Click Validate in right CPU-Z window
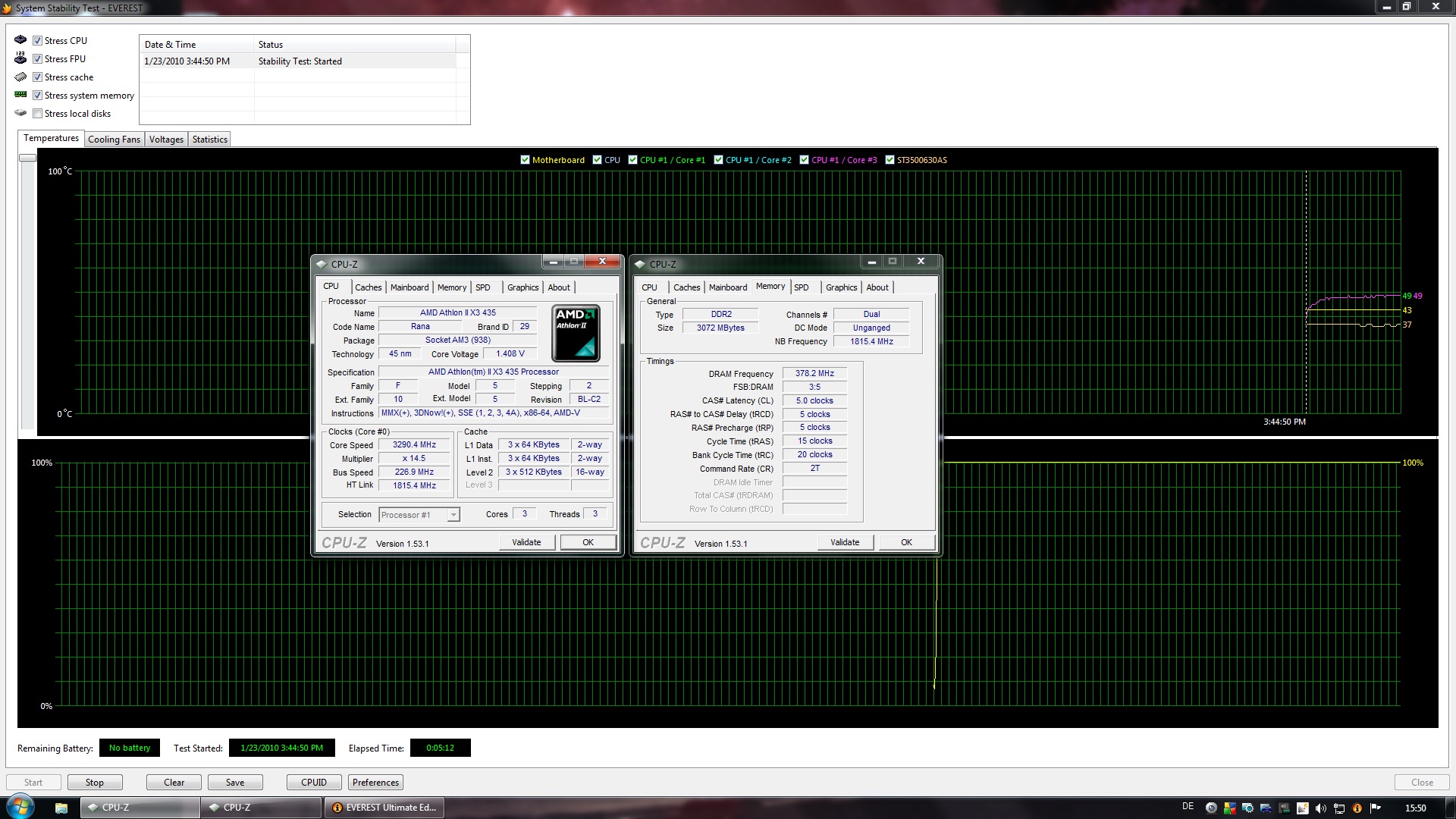 [x=845, y=542]
